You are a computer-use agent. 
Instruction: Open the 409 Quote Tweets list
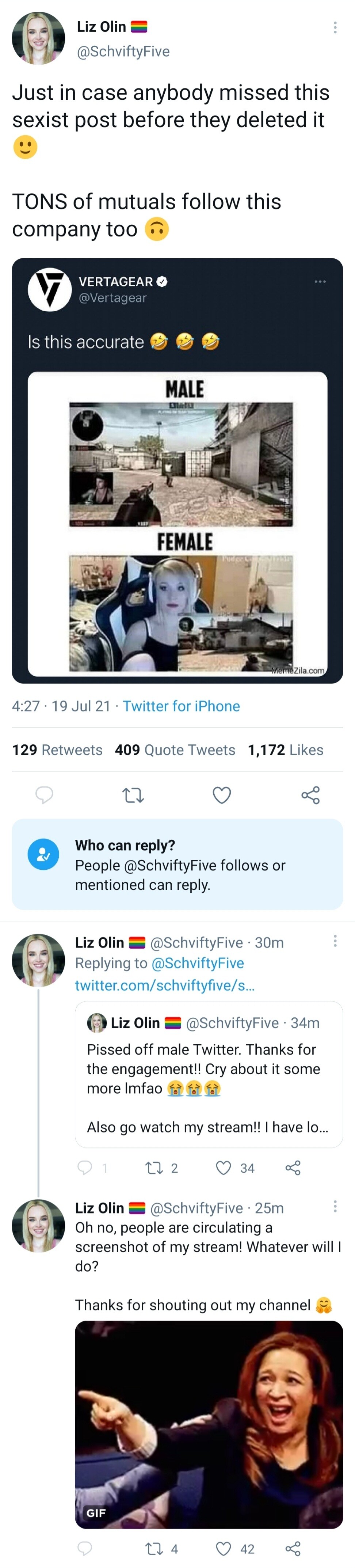pos(175,750)
